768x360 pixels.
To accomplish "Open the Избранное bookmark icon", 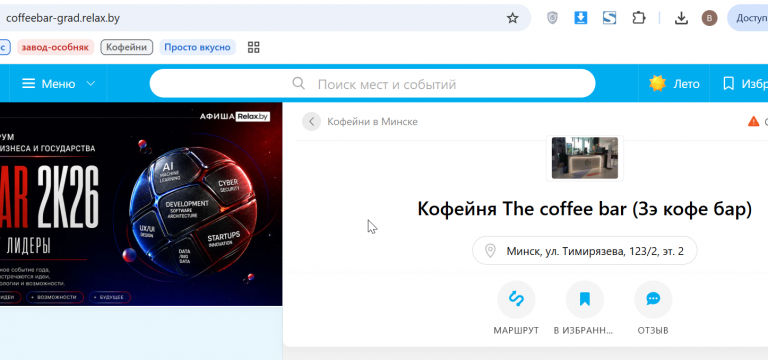I will 728,84.
